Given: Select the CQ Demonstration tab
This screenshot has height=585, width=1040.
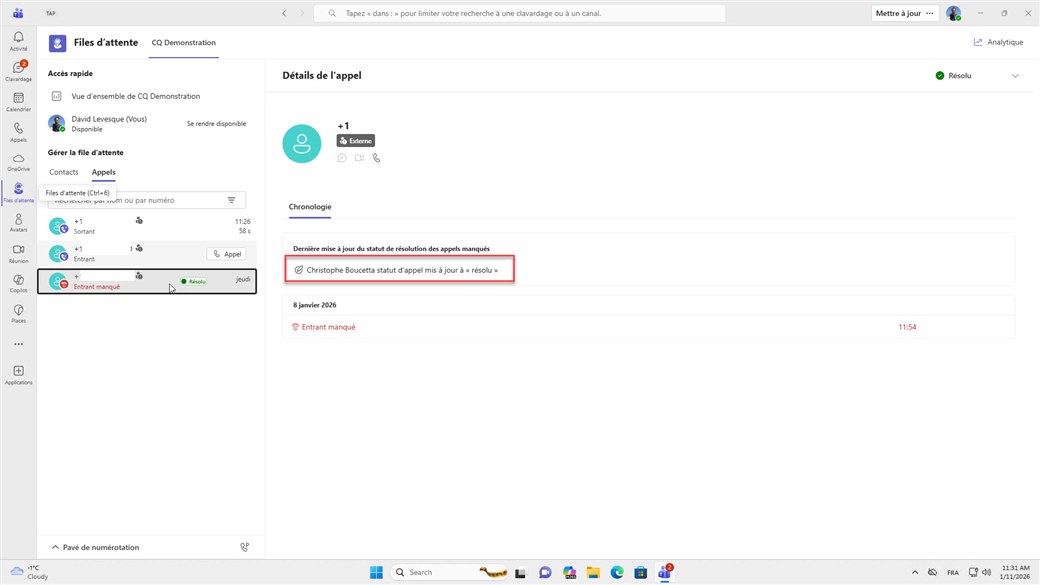Looking at the screenshot, I should [183, 43].
